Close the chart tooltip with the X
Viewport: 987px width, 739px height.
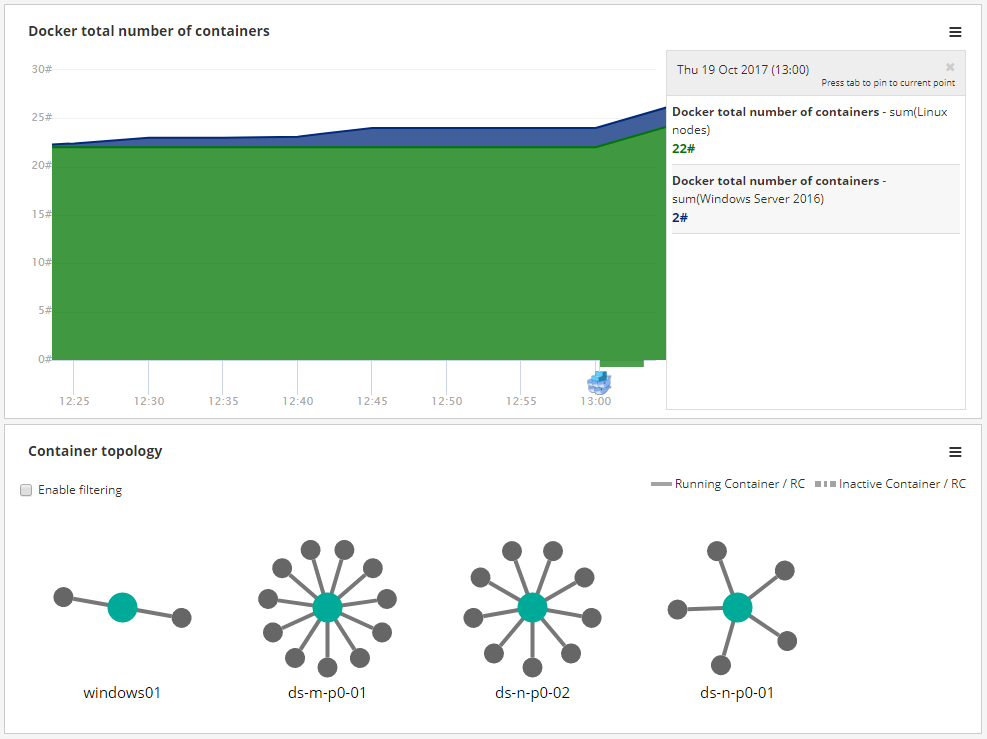pyautogui.click(x=950, y=67)
